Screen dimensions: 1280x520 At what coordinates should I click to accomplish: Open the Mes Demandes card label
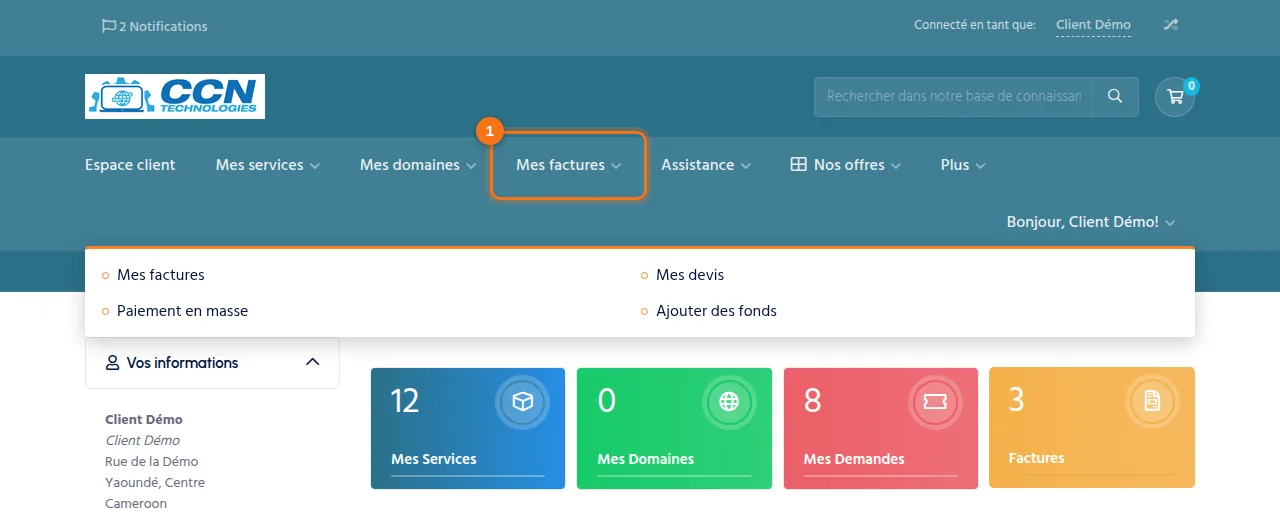click(x=854, y=459)
